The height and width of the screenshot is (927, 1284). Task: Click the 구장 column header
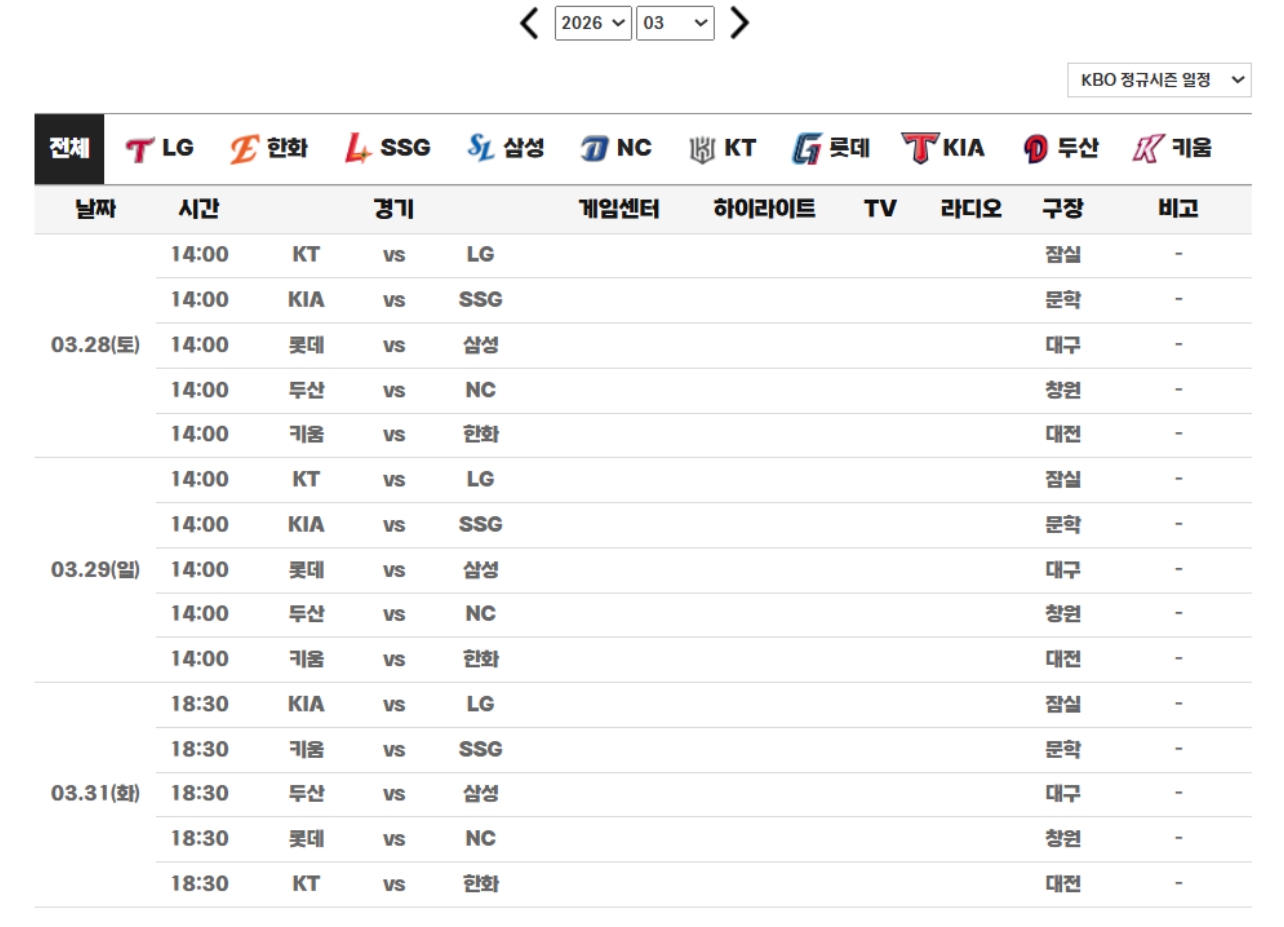1062,209
